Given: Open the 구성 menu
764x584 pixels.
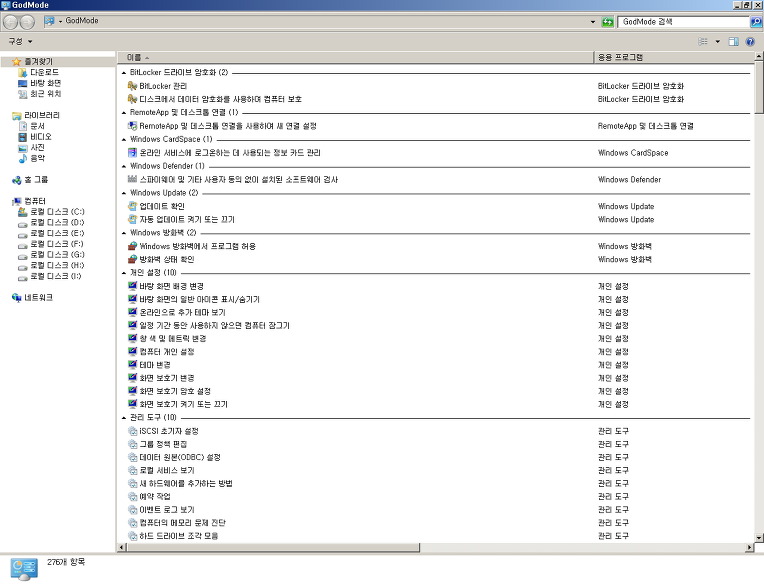Looking at the screenshot, I should coord(20,41).
